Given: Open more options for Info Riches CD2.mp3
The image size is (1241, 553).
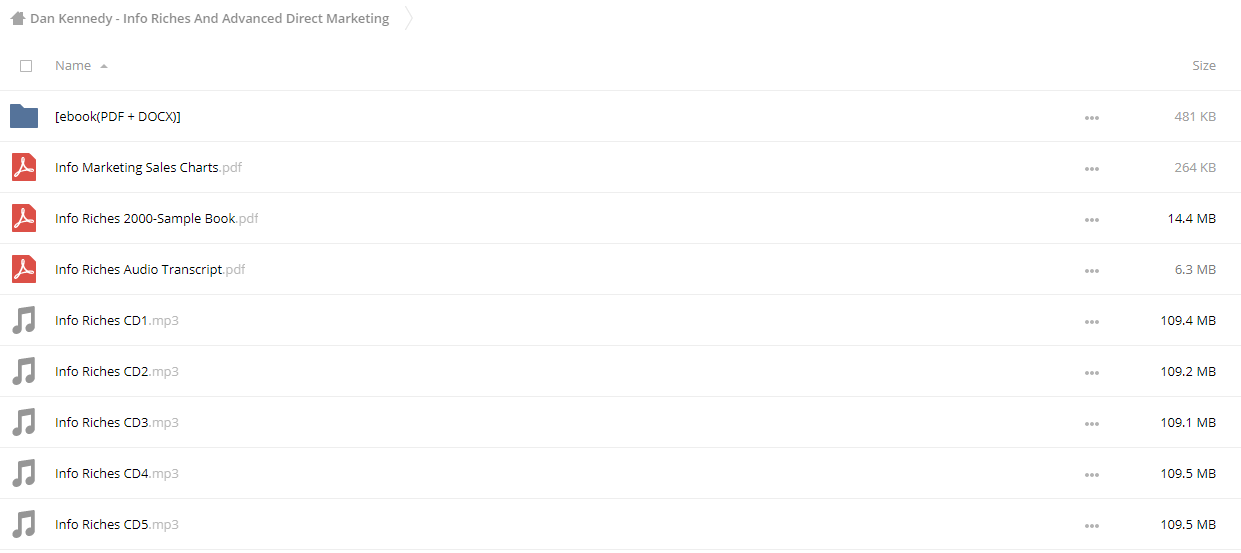Looking at the screenshot, I should (x=1091, y=372).
